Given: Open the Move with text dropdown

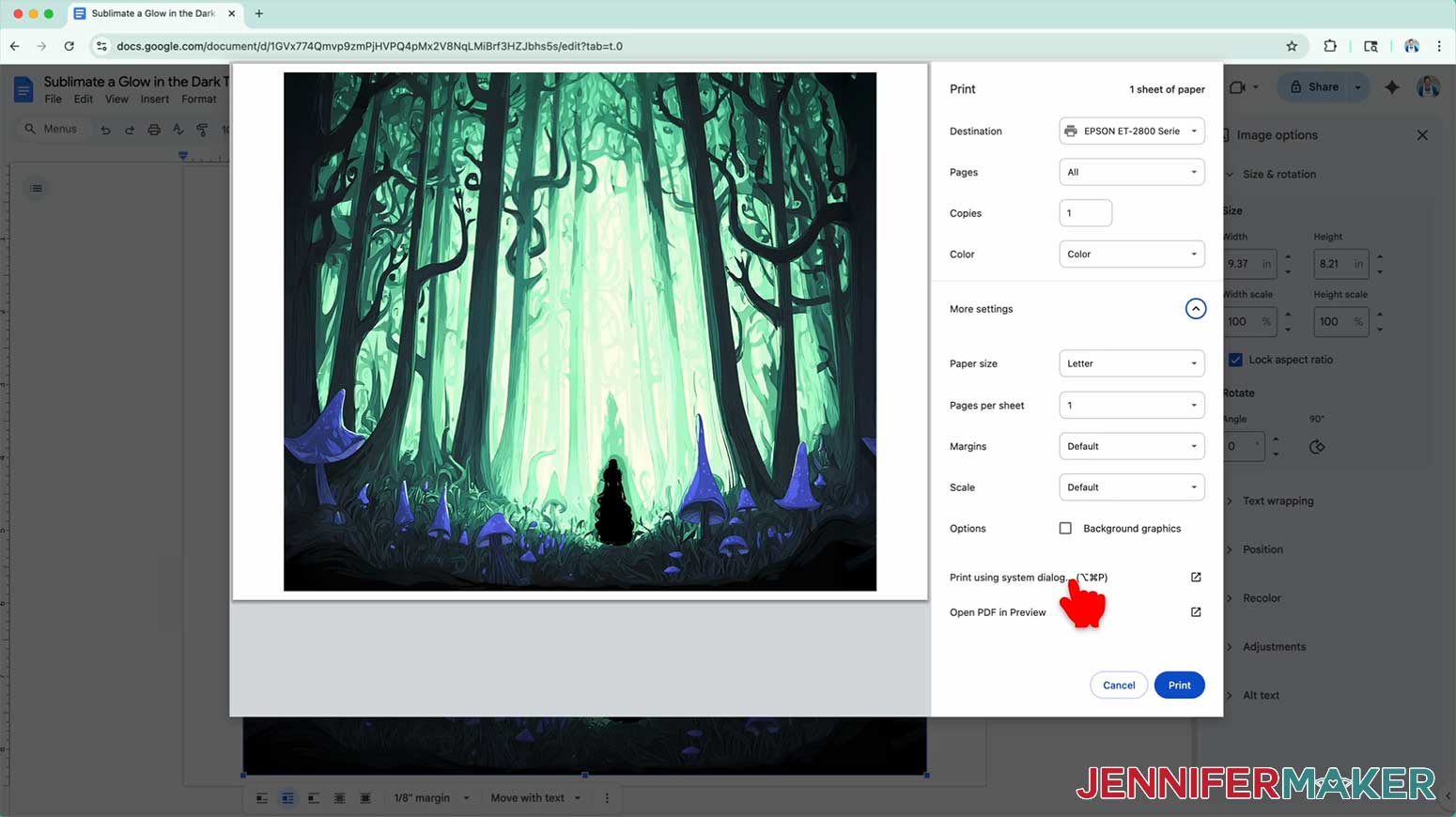Looking at the screenshot, I should [x=535, y=798].
